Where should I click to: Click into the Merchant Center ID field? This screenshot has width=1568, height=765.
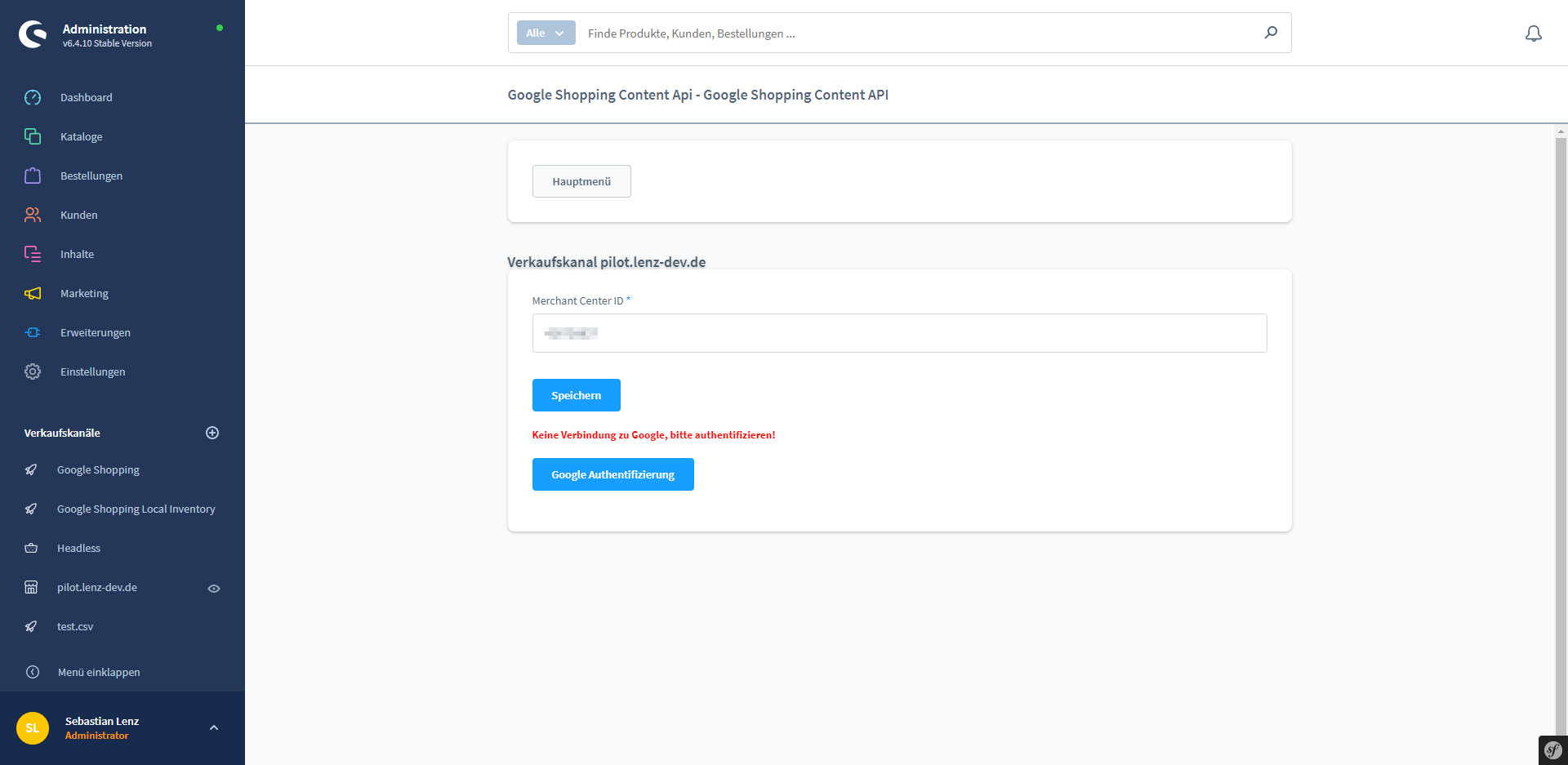(899, 333)
